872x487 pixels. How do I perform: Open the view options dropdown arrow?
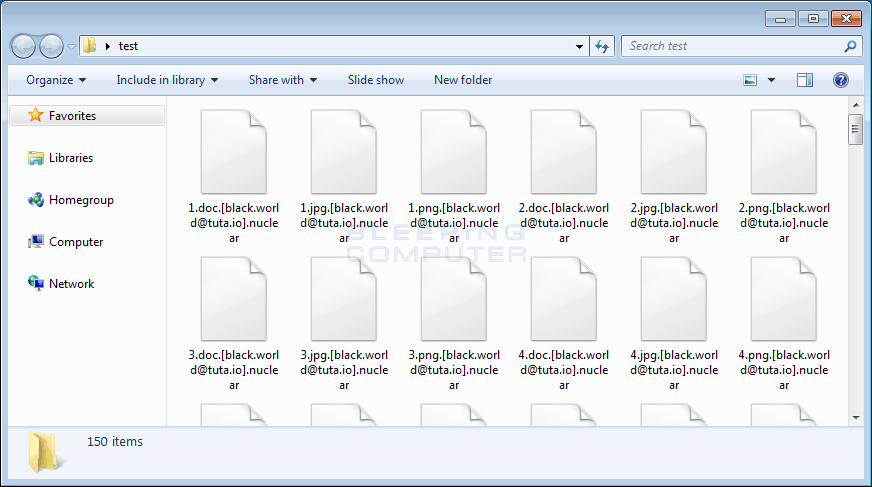[771, 80]
